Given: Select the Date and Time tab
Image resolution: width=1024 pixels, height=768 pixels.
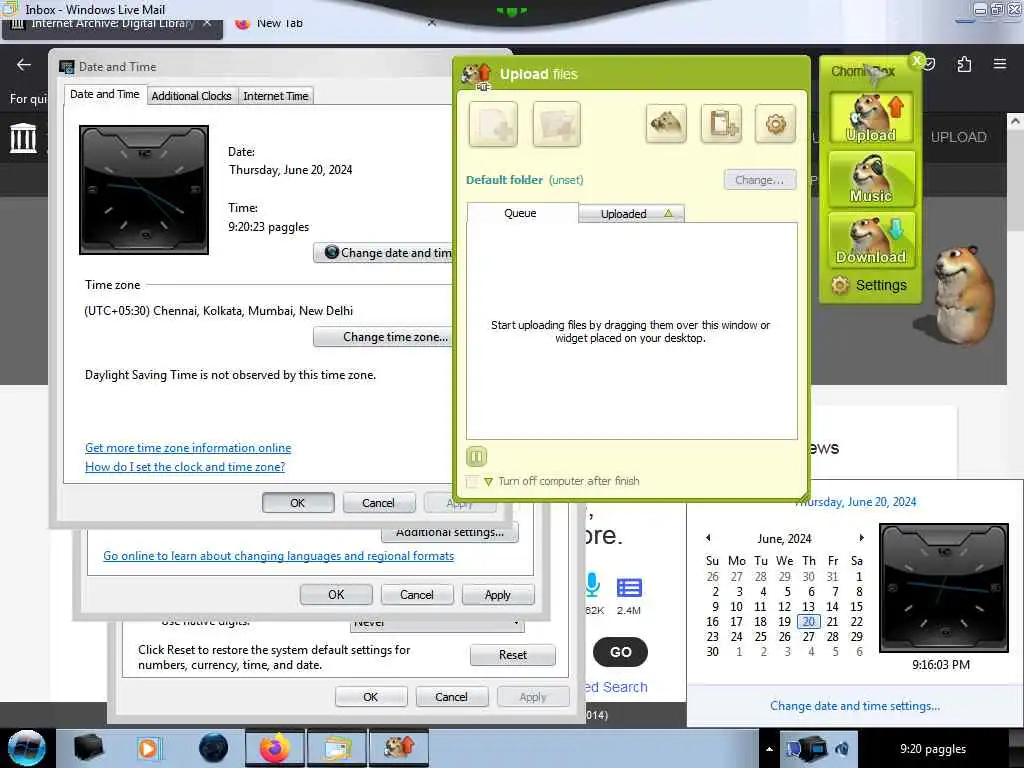Looking at the screenshot, I should [104, 94].
